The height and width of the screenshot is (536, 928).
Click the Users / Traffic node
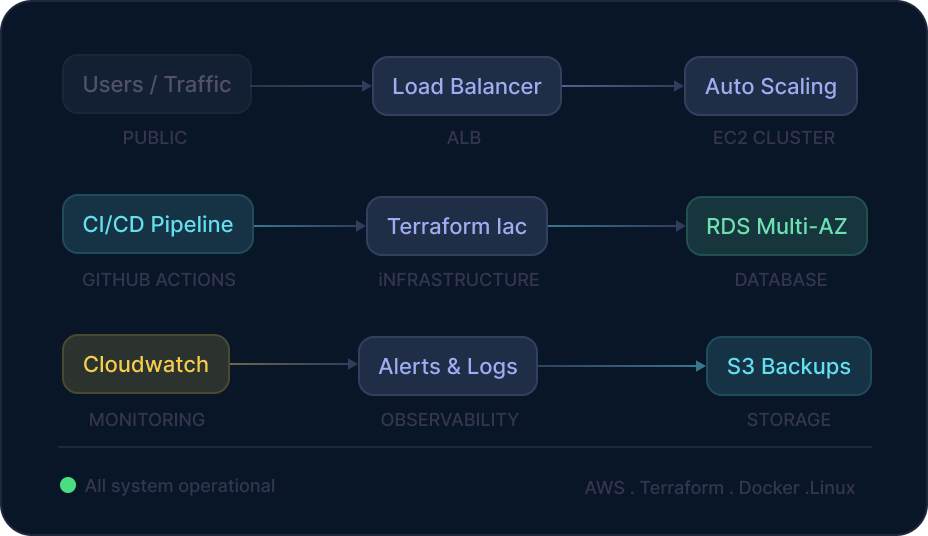click(157, 85)
